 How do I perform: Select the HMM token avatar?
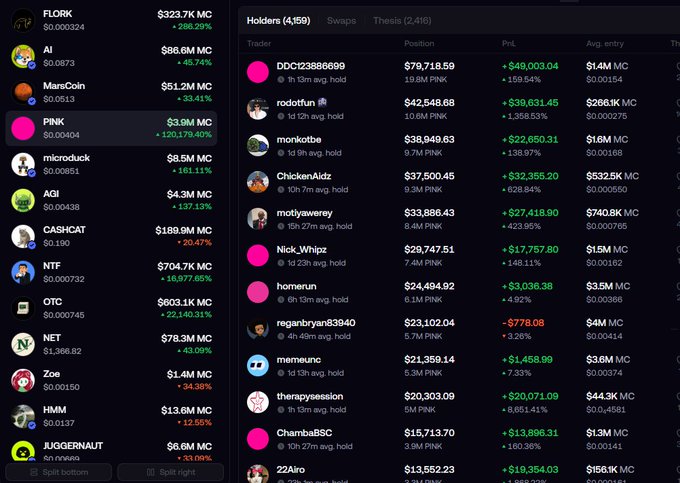click(x=23, y=416)
